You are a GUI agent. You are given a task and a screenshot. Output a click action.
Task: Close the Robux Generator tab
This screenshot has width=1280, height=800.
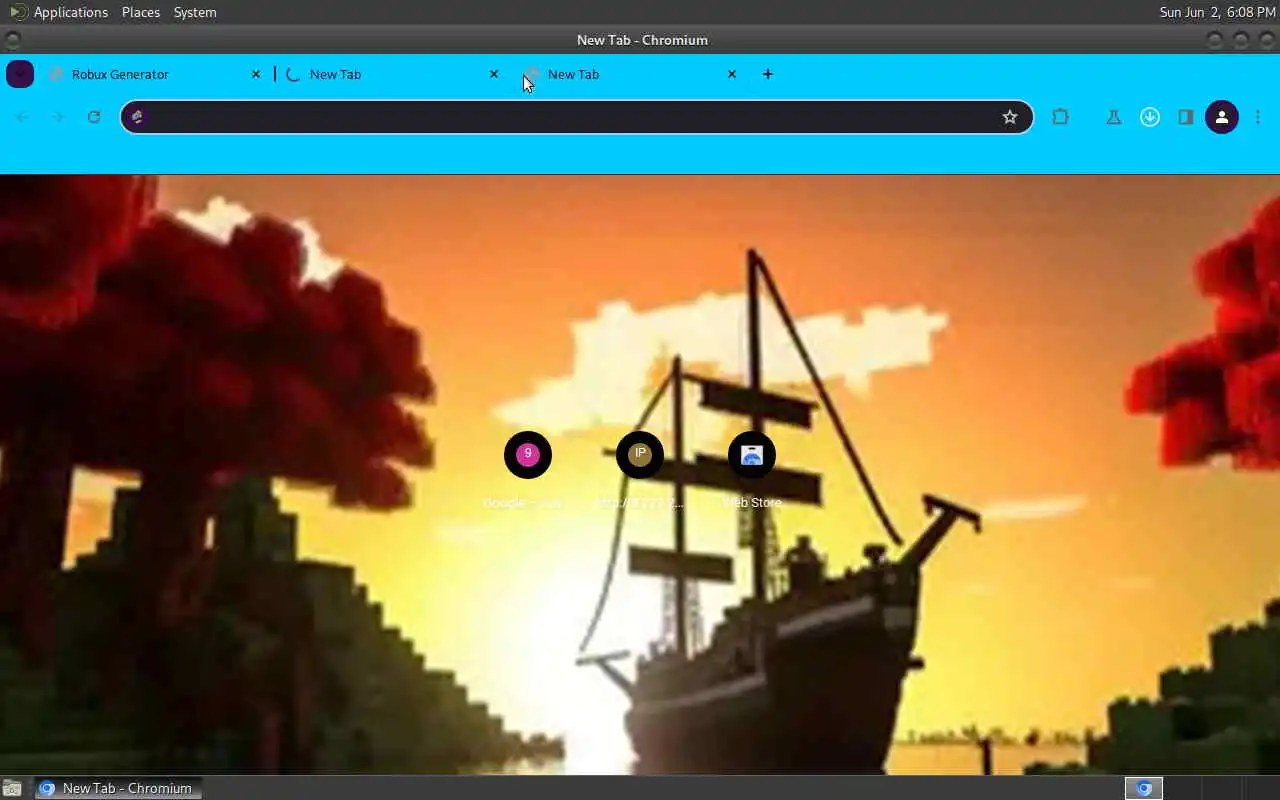coord(256,74)
